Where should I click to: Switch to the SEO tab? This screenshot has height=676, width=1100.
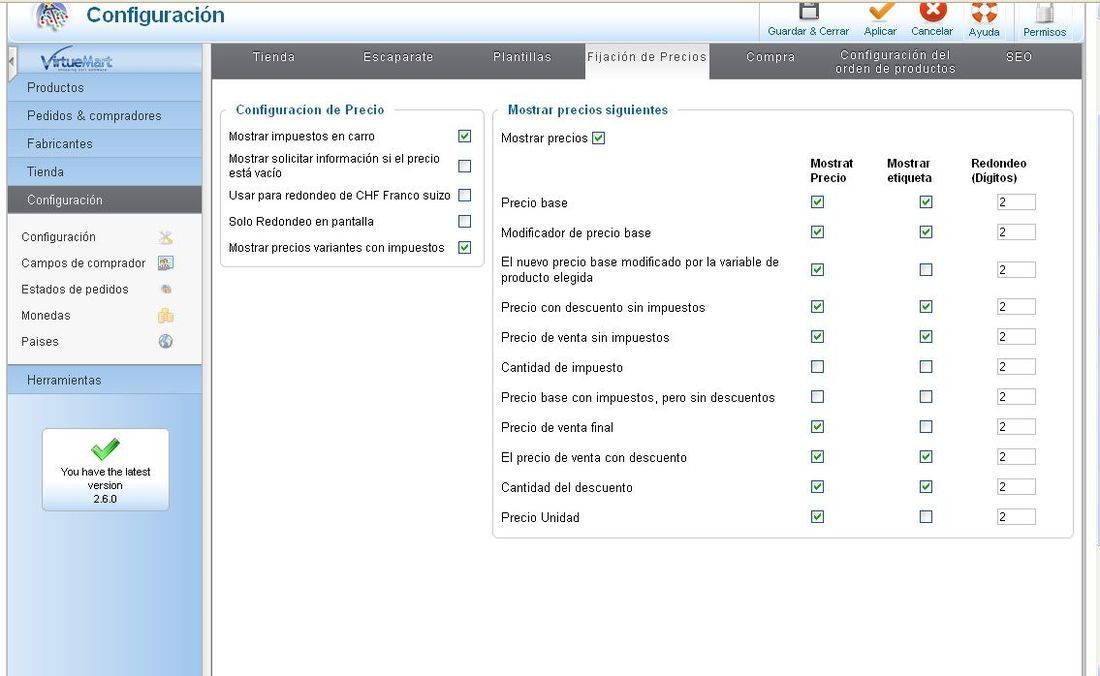click(x=1019, y=57)
